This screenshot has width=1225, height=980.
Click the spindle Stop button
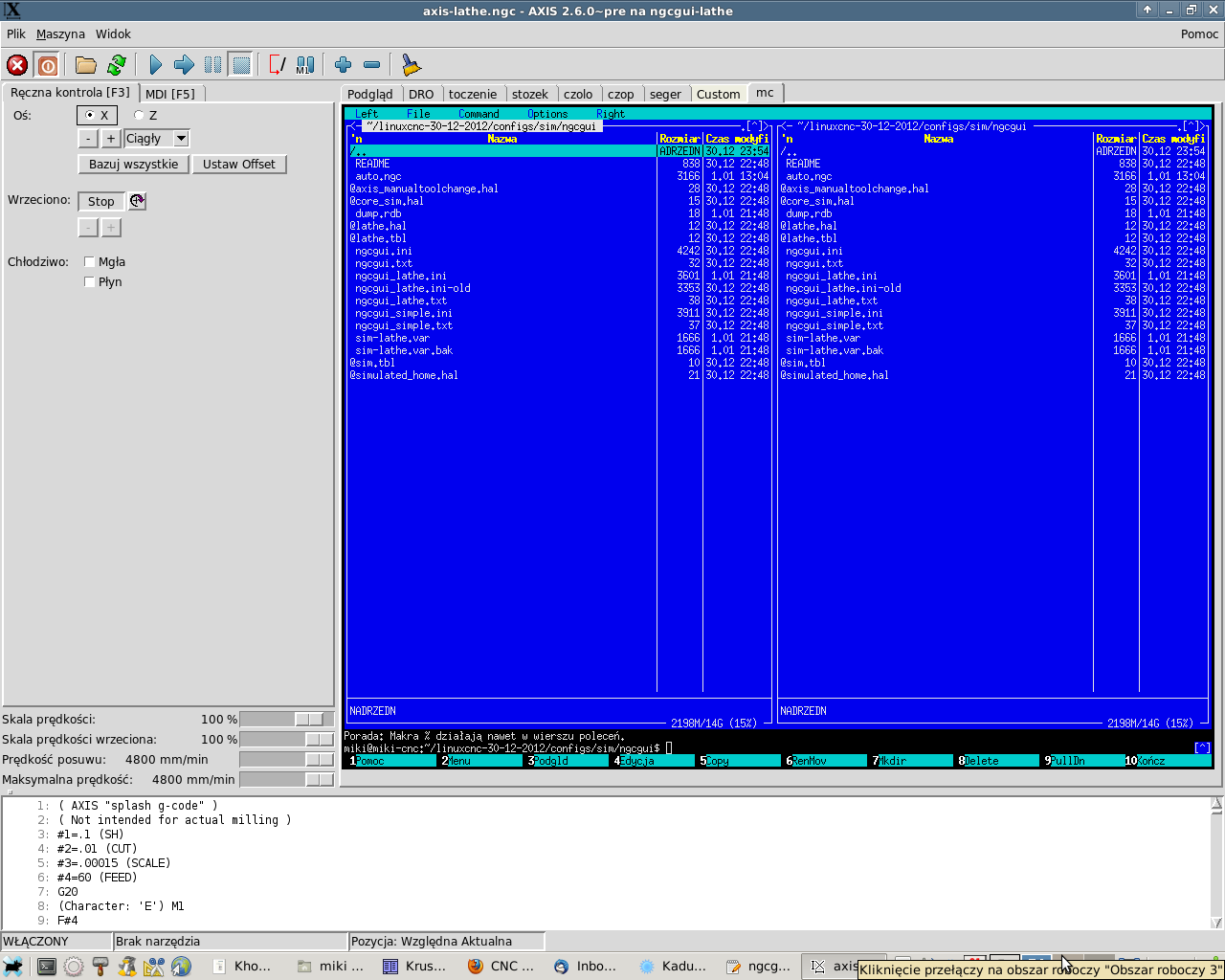[101, 202]
